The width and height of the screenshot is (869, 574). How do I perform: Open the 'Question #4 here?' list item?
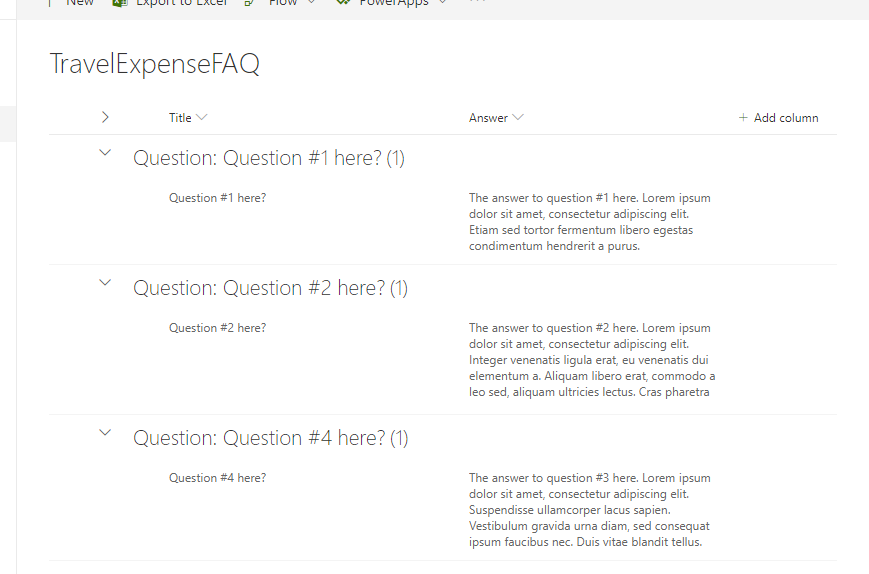click(x=217, y=478)
